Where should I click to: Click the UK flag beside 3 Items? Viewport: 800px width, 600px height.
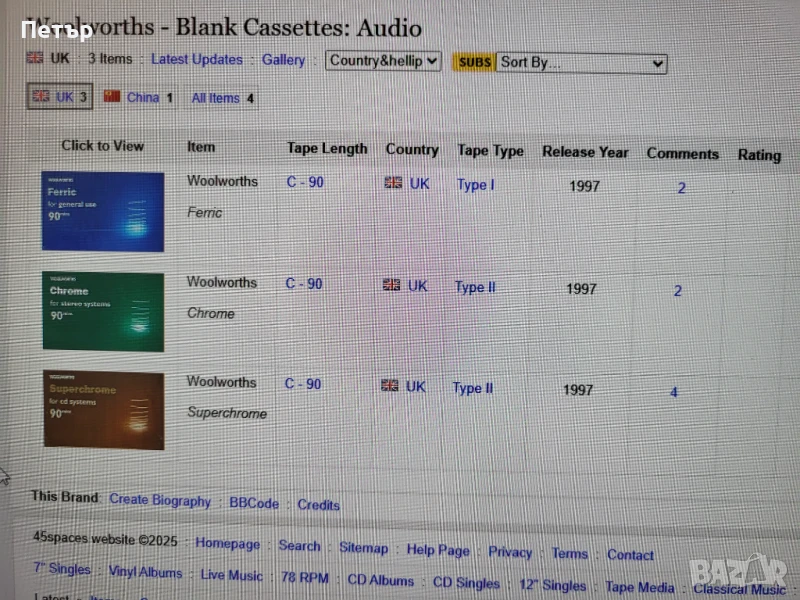point(34,58)
